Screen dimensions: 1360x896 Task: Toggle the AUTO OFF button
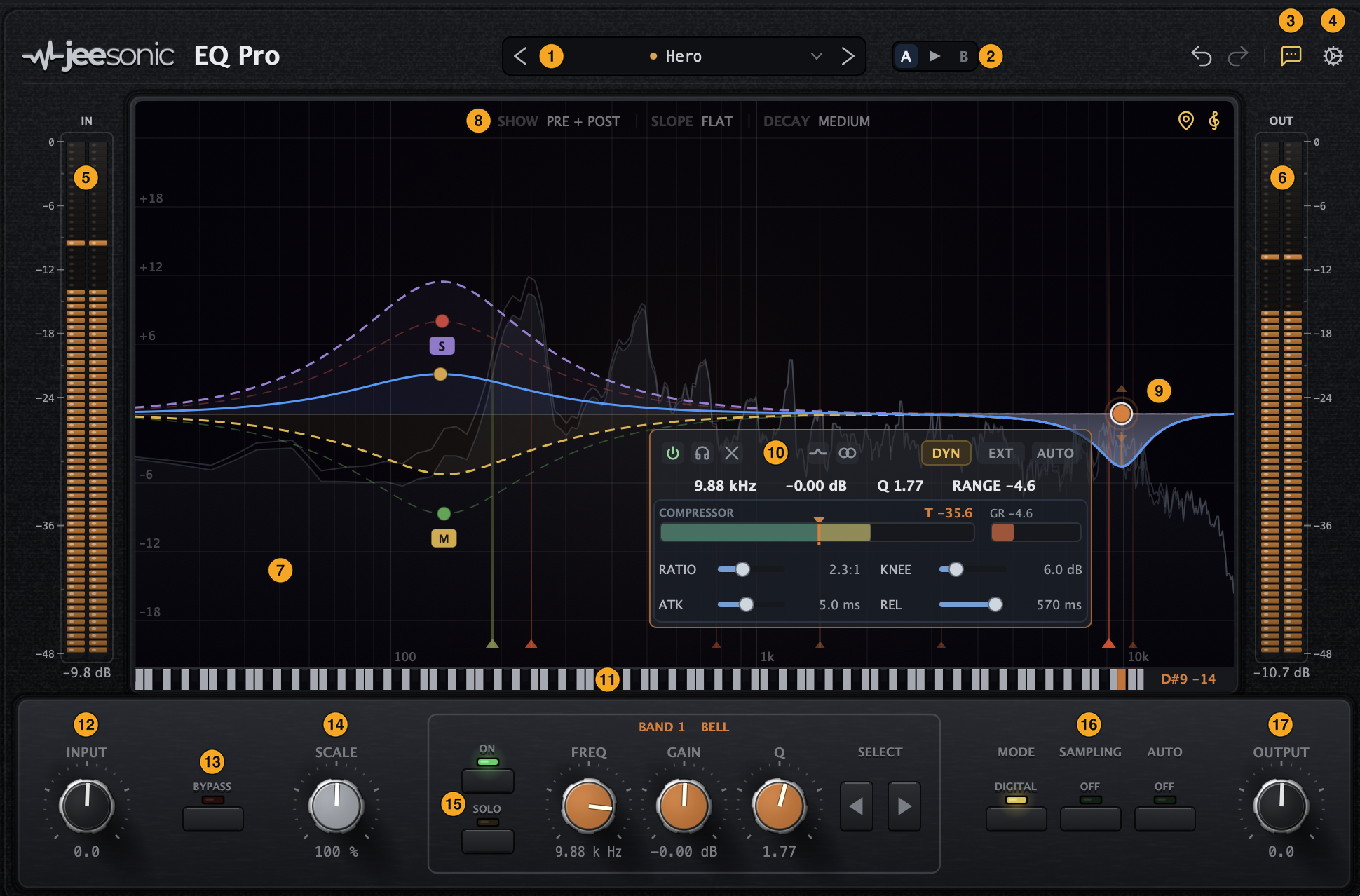pyautogui.click(x=1164, y=818)
